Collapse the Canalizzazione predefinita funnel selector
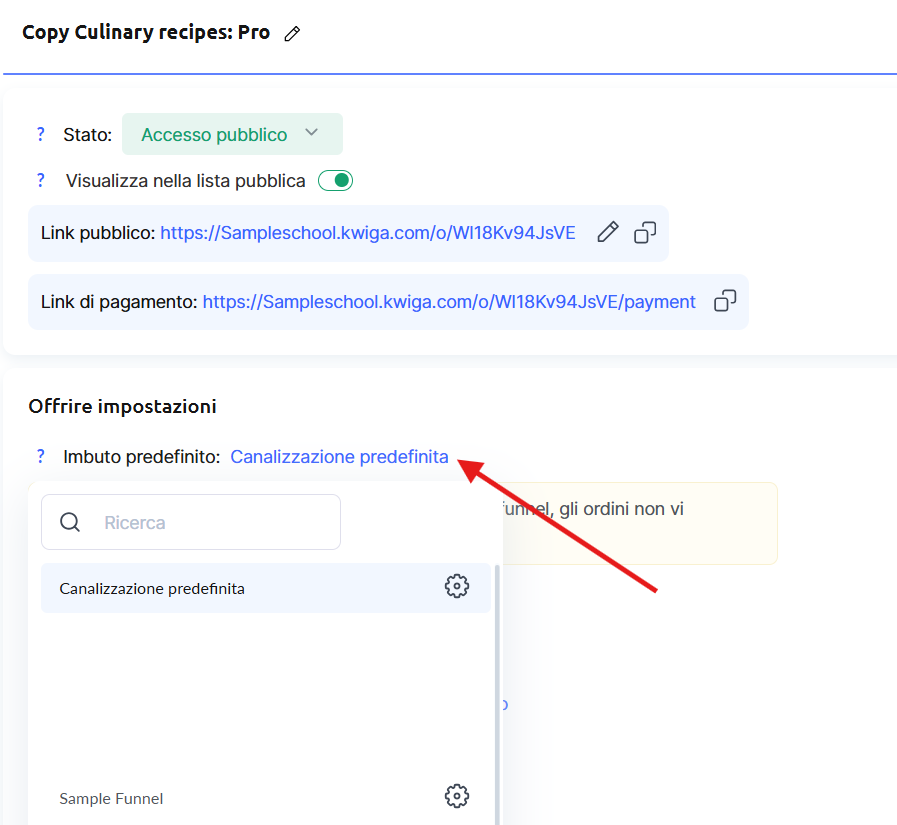The image size is (897, 825). (x=339, y=457)
